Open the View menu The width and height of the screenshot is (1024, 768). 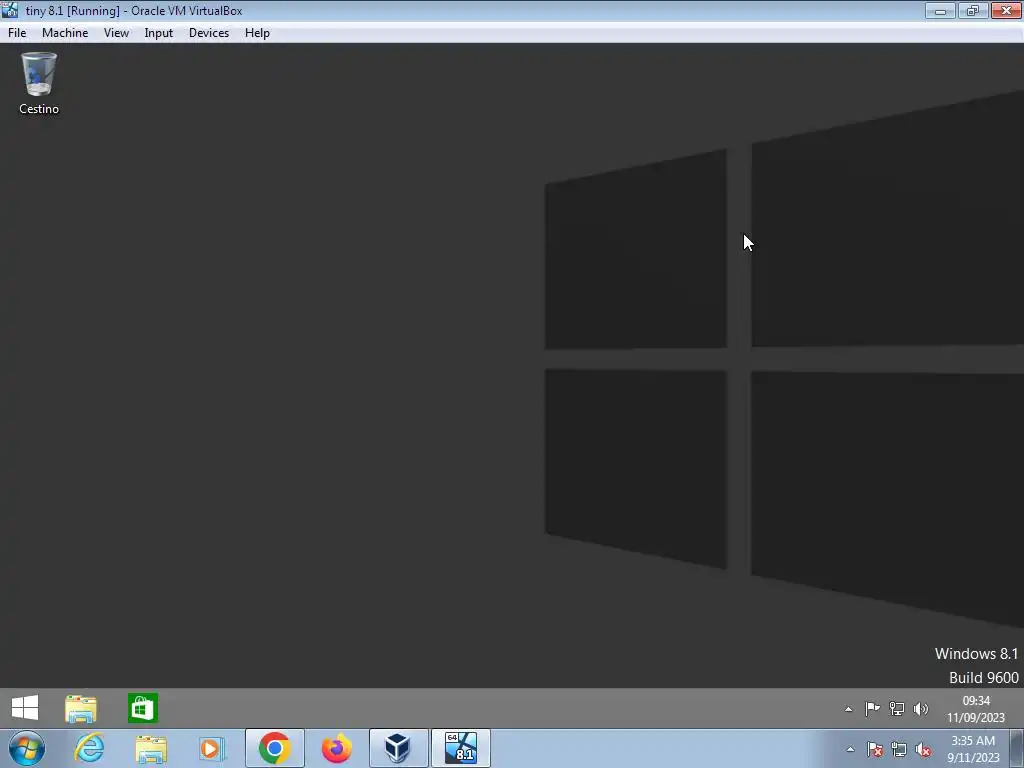click(x=116, y=33)
